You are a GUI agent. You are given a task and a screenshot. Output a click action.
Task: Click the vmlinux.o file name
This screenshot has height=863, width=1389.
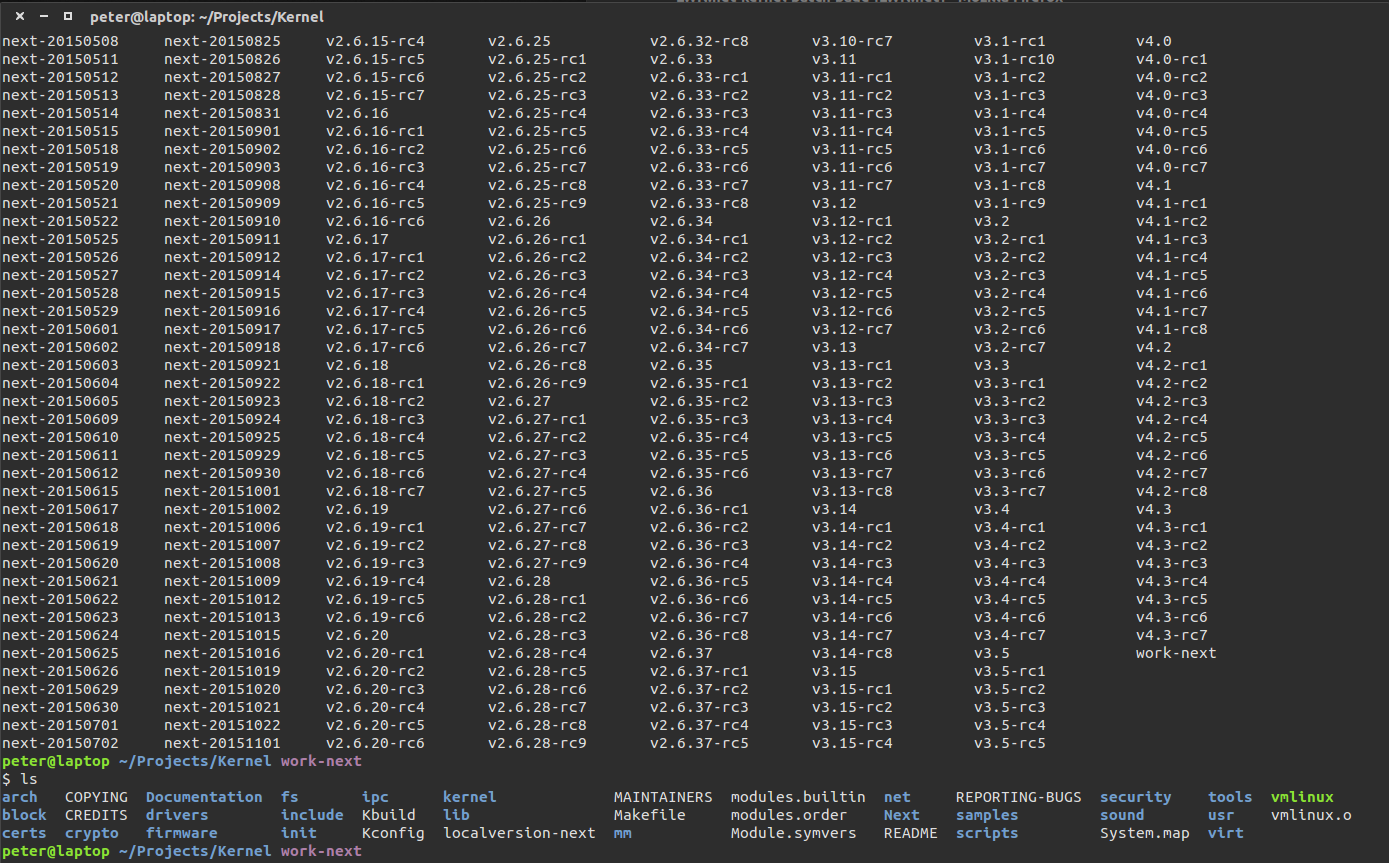tap(1311, 815)
